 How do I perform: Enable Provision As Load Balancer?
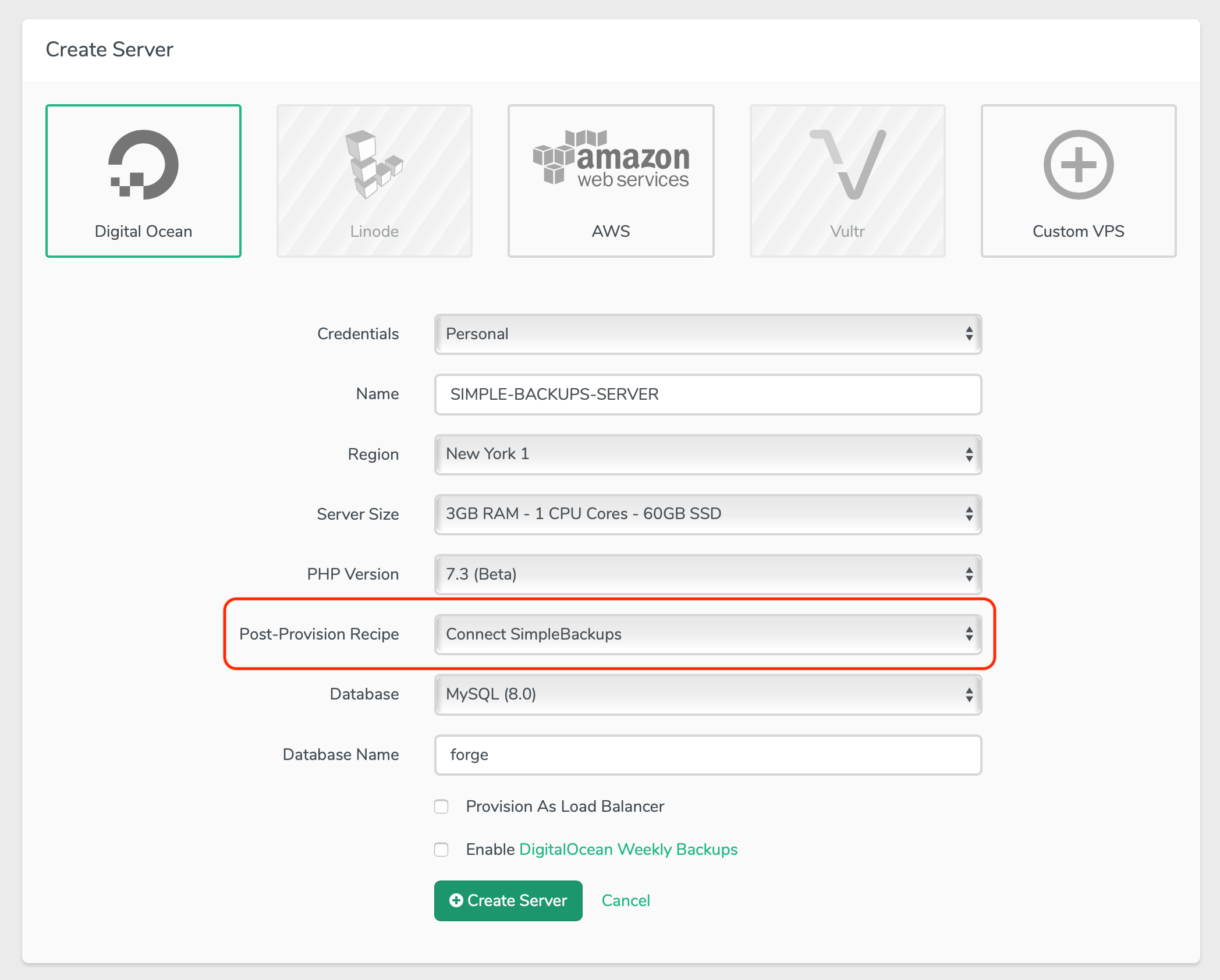(441, 807)
